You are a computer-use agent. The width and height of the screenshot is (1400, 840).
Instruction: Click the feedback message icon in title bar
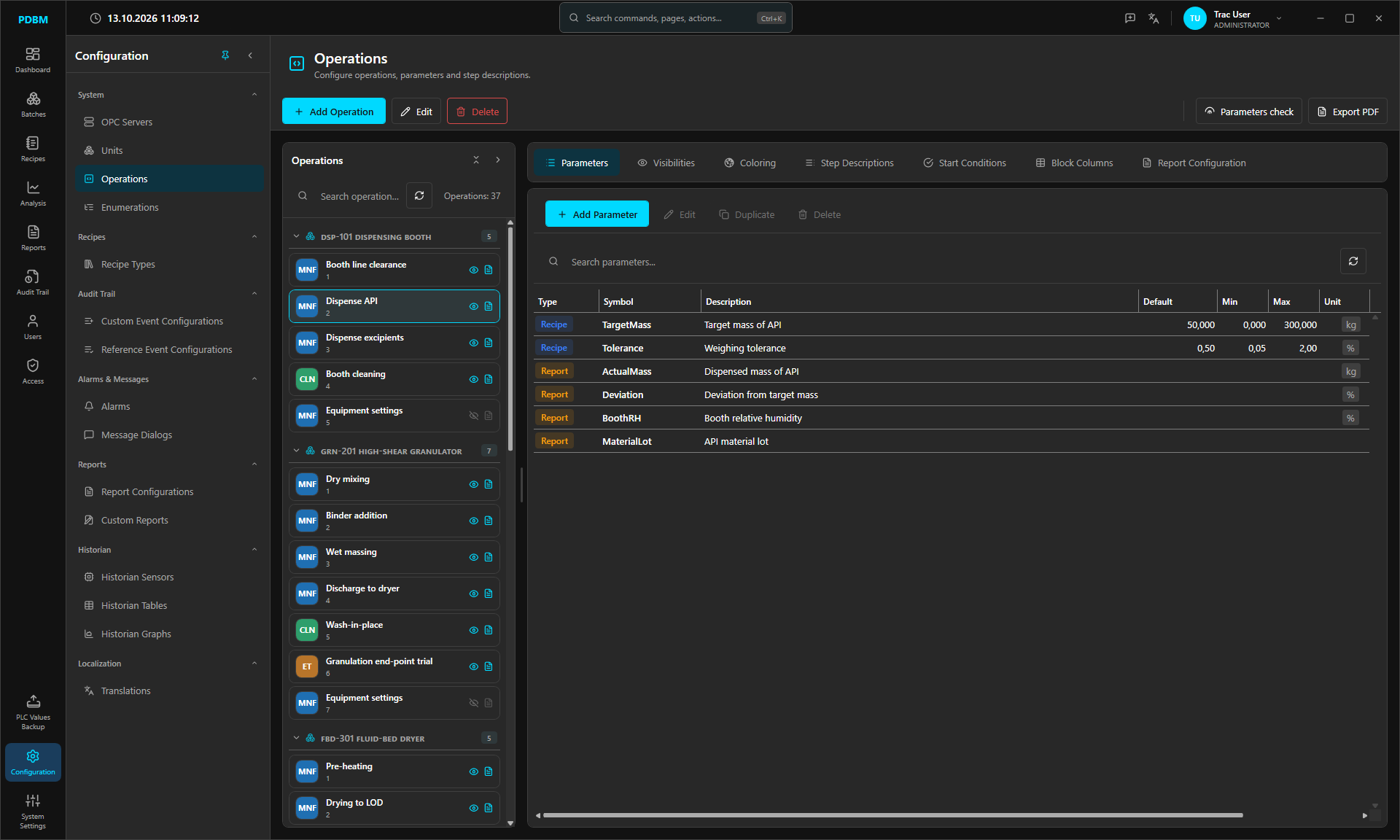pyautogui.click(x=1130, y=18)
